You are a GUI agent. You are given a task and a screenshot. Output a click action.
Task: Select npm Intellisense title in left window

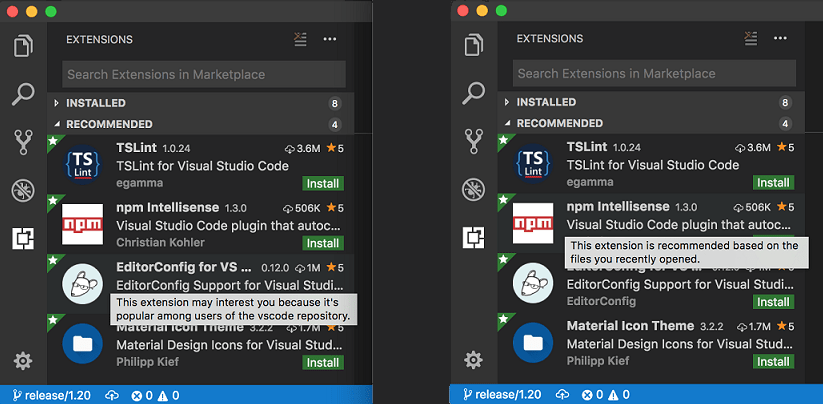(x=167, y=207)
